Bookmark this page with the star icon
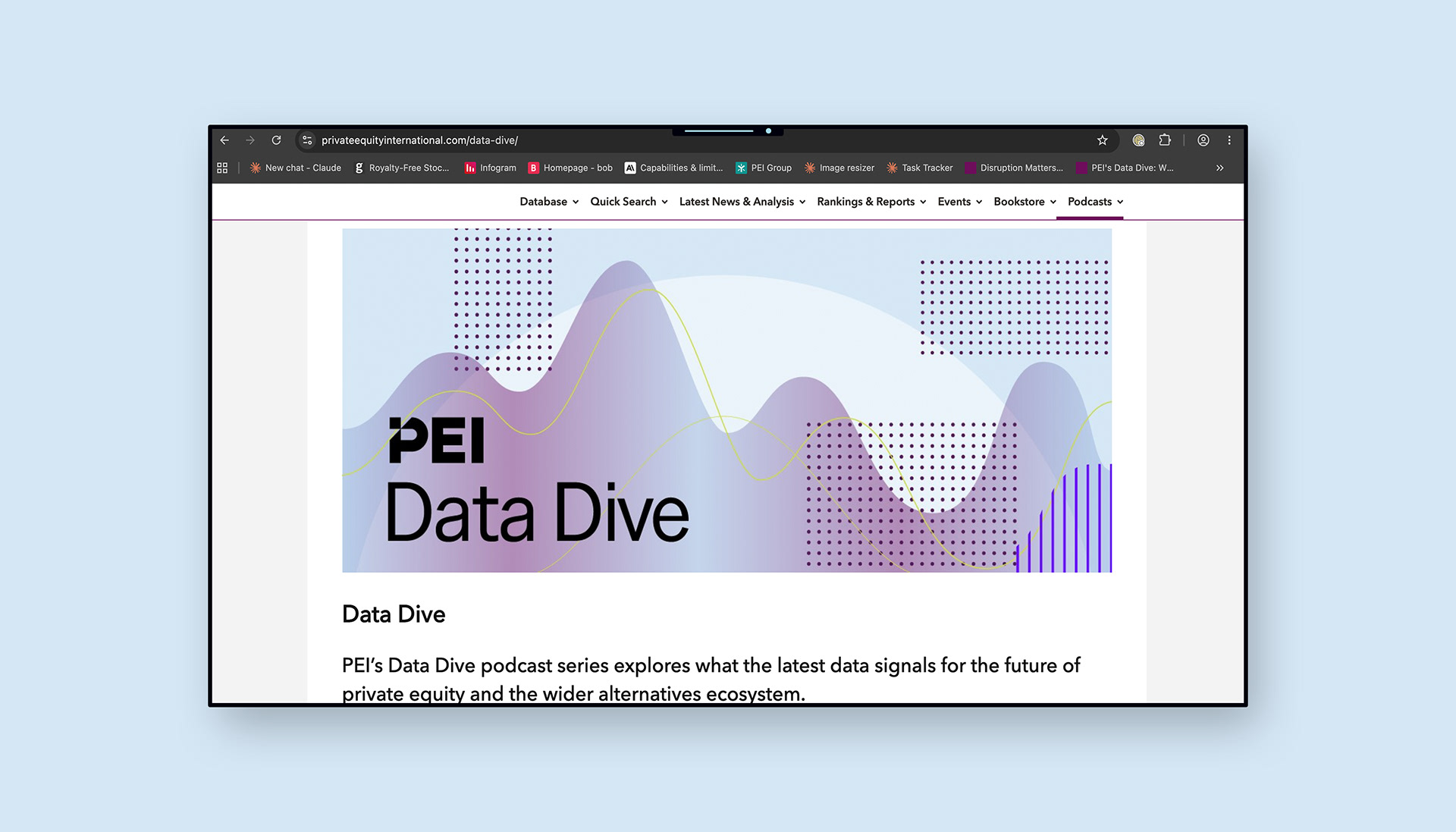The height and width of the screenshot is (832, 1456). pos(1103,140)
